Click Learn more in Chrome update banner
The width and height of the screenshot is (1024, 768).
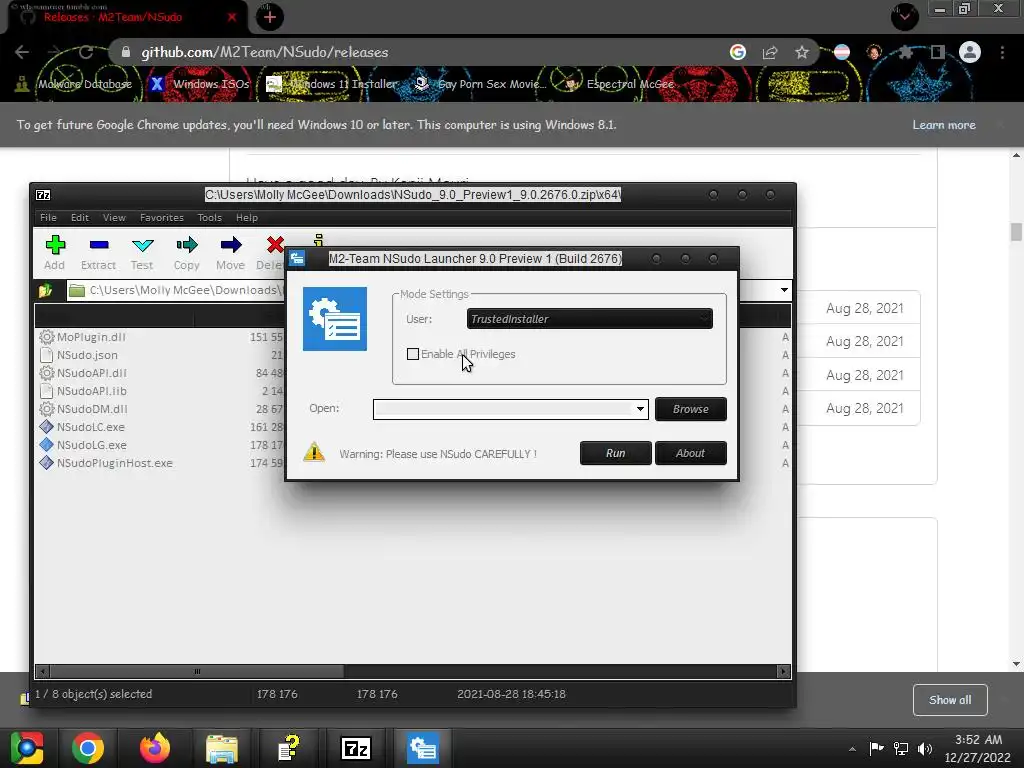[x=944, y=125]
